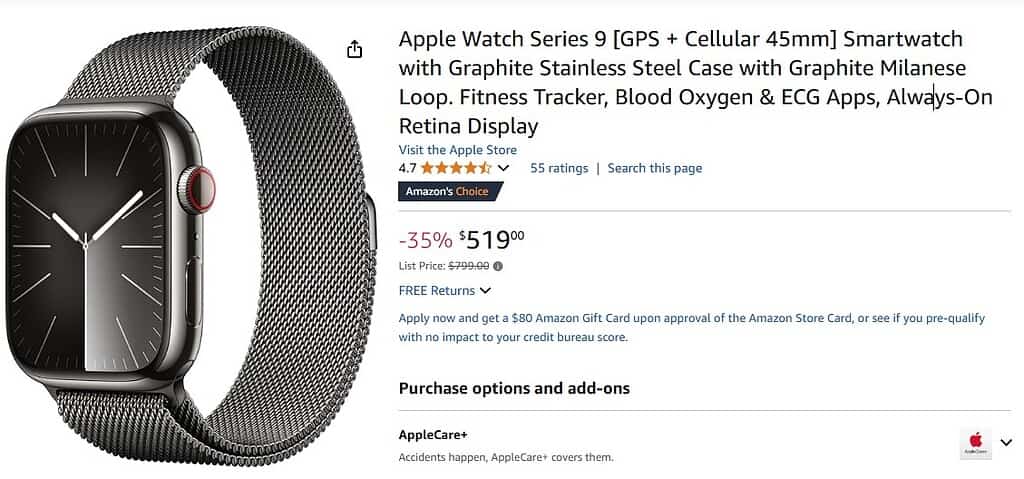Click the share icon above the watch
The height and width of the screenshot is (479, 1024).
click(x=354, y=49)
